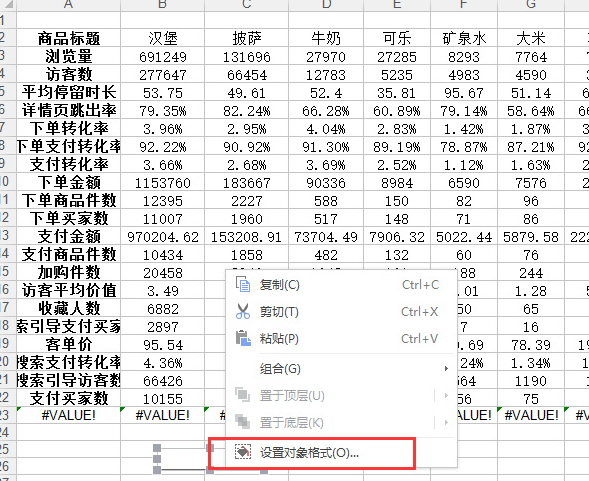Click the bring to front icon
The width and height of the screenshot is (589, 481).
pyautogui.click(x=243, y=395)
